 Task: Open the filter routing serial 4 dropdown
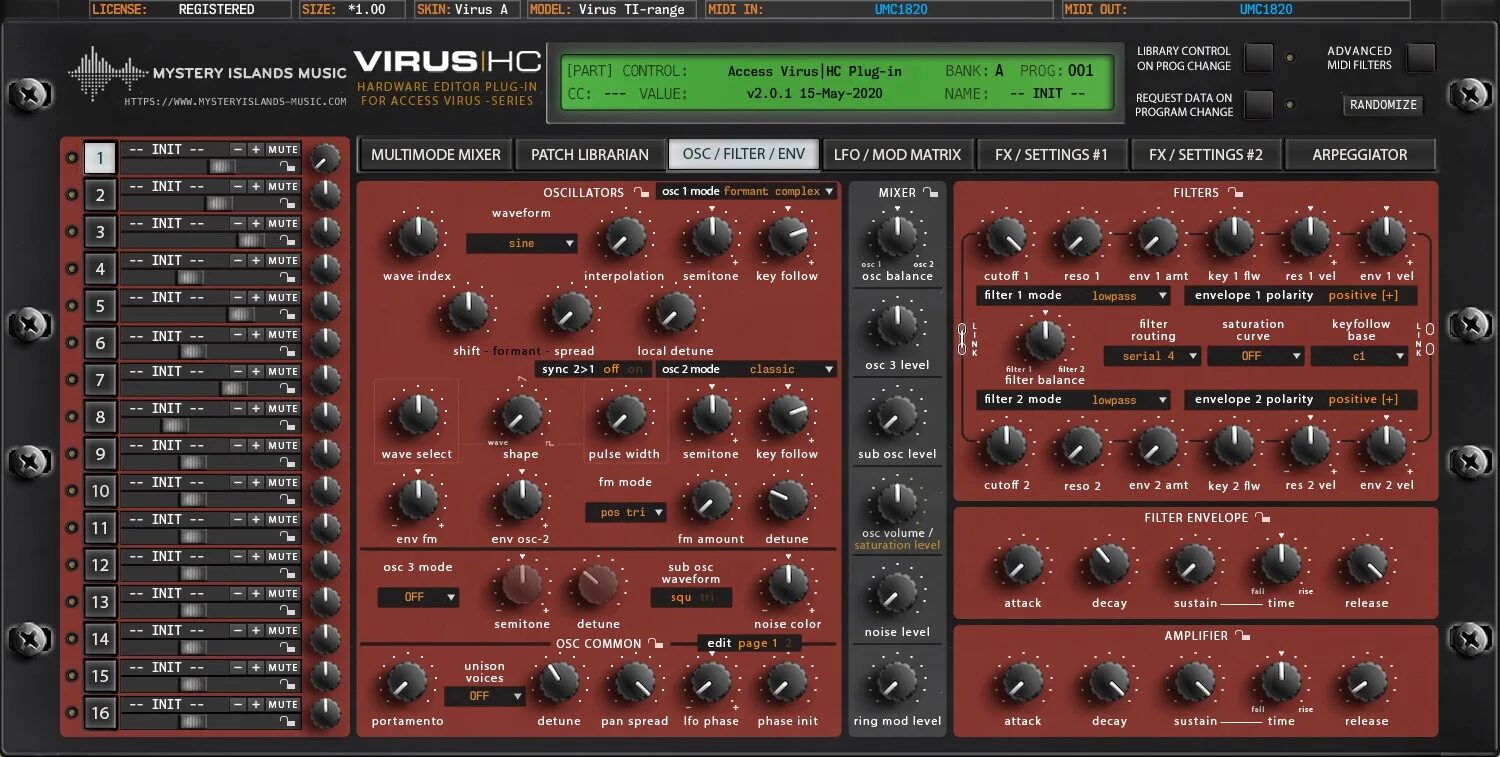(1152, 355)
